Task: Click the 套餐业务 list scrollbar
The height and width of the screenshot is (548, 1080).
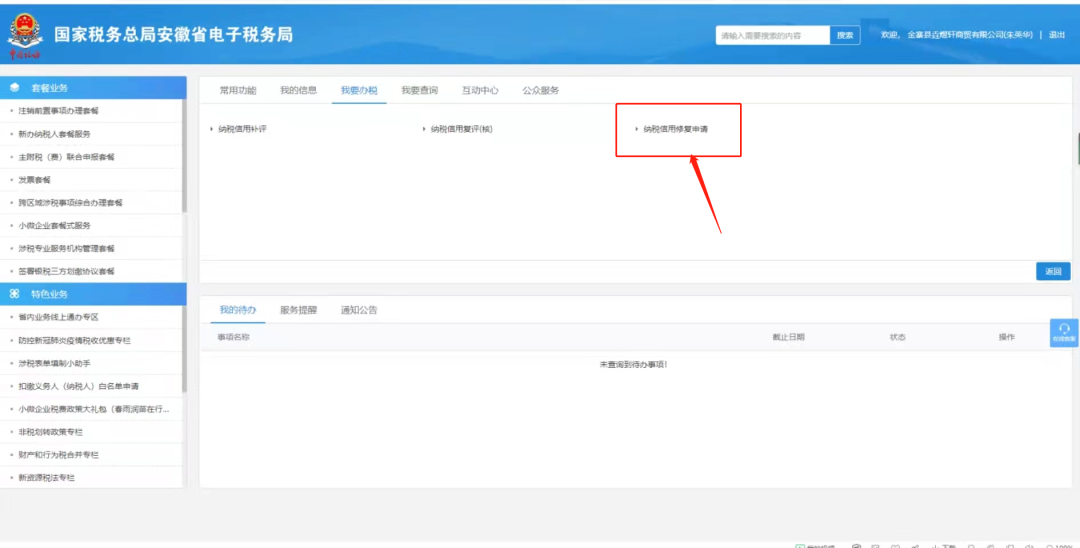Action: pos(184,156)
